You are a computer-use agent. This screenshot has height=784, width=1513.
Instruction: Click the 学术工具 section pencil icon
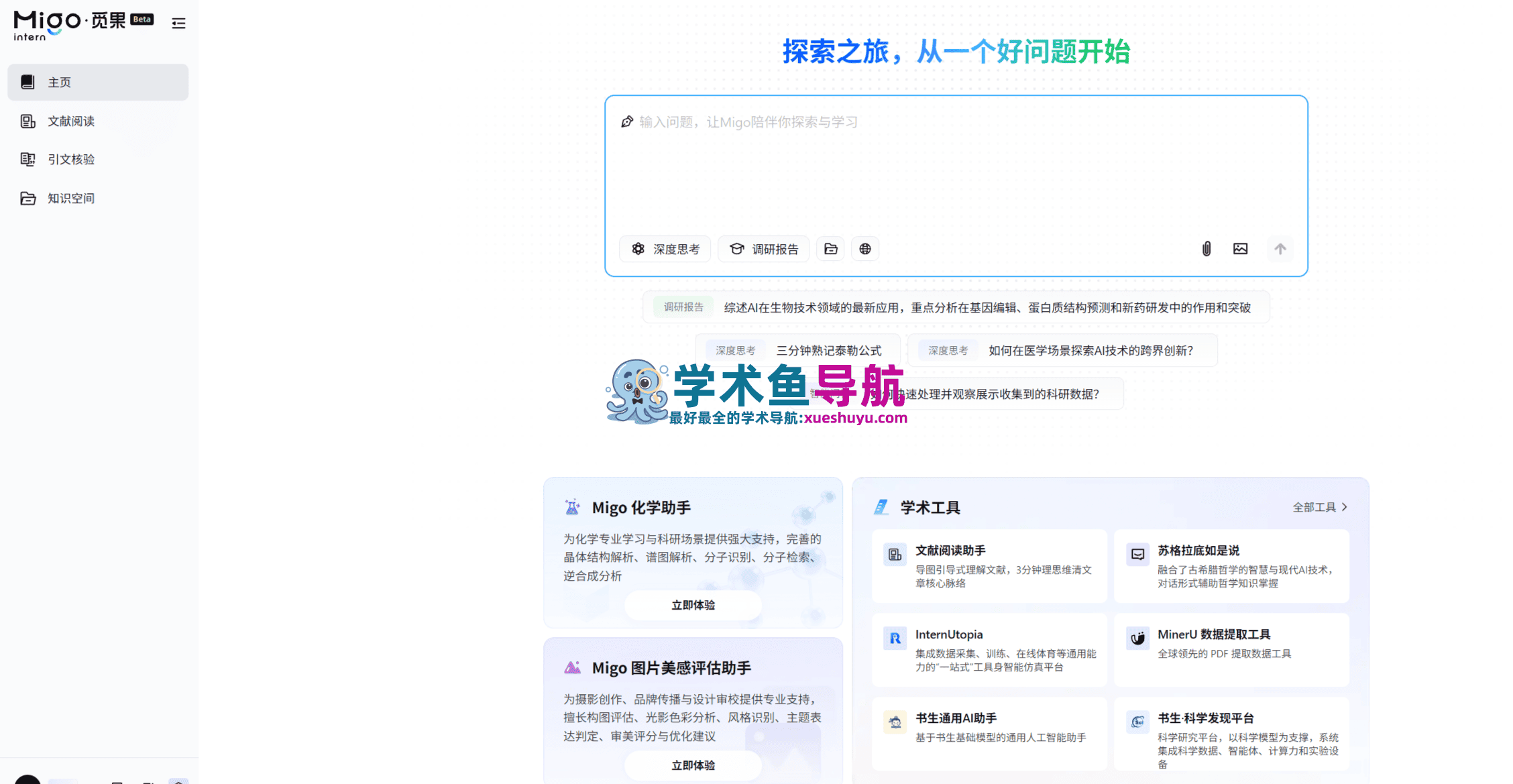point(881,508)
